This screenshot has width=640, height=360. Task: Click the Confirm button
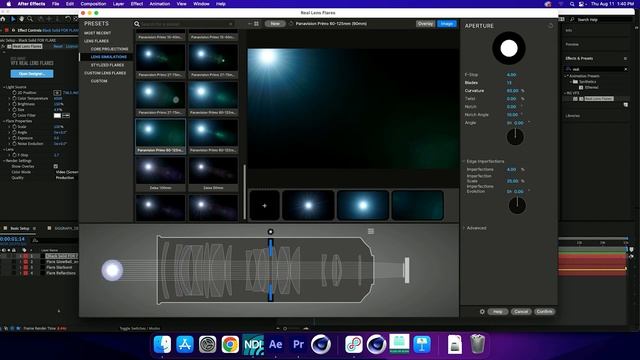(544, 311)
